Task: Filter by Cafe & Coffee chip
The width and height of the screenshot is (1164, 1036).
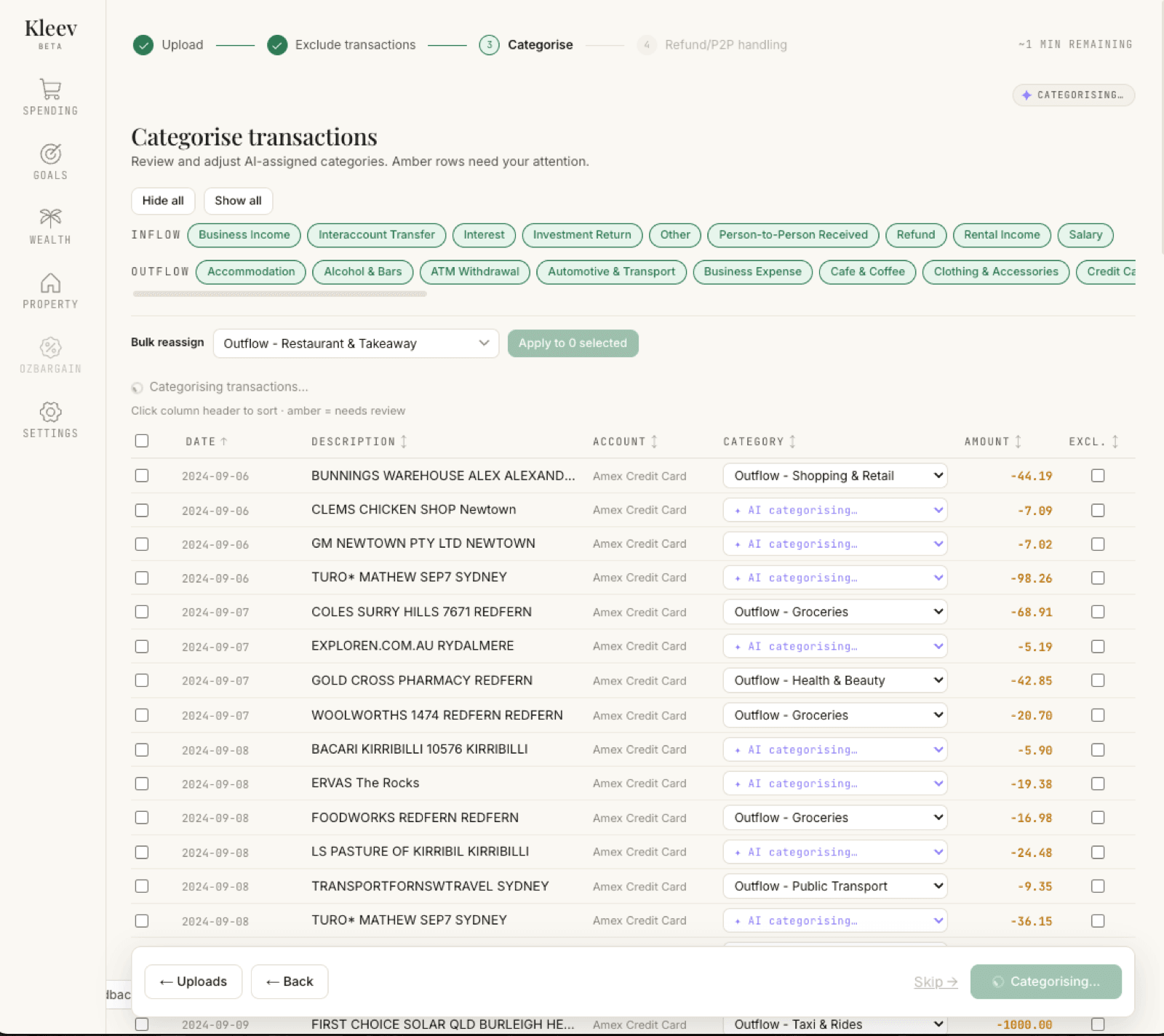Action: 868,272
